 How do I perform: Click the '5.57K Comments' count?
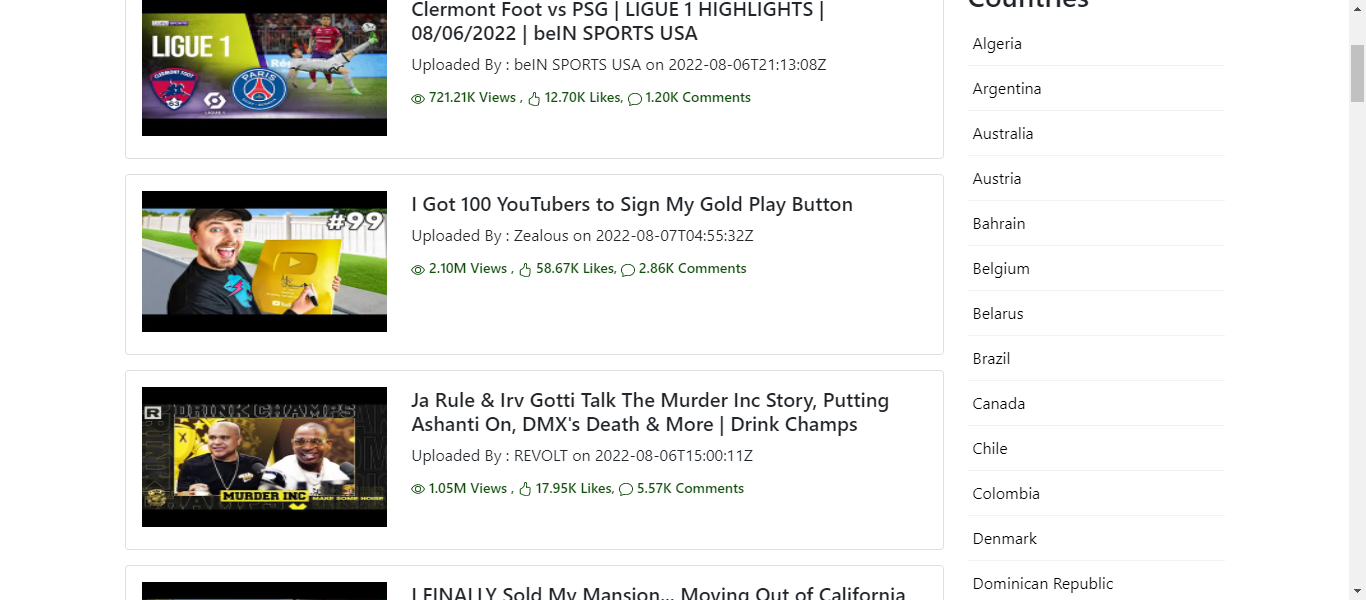[690, 489]
